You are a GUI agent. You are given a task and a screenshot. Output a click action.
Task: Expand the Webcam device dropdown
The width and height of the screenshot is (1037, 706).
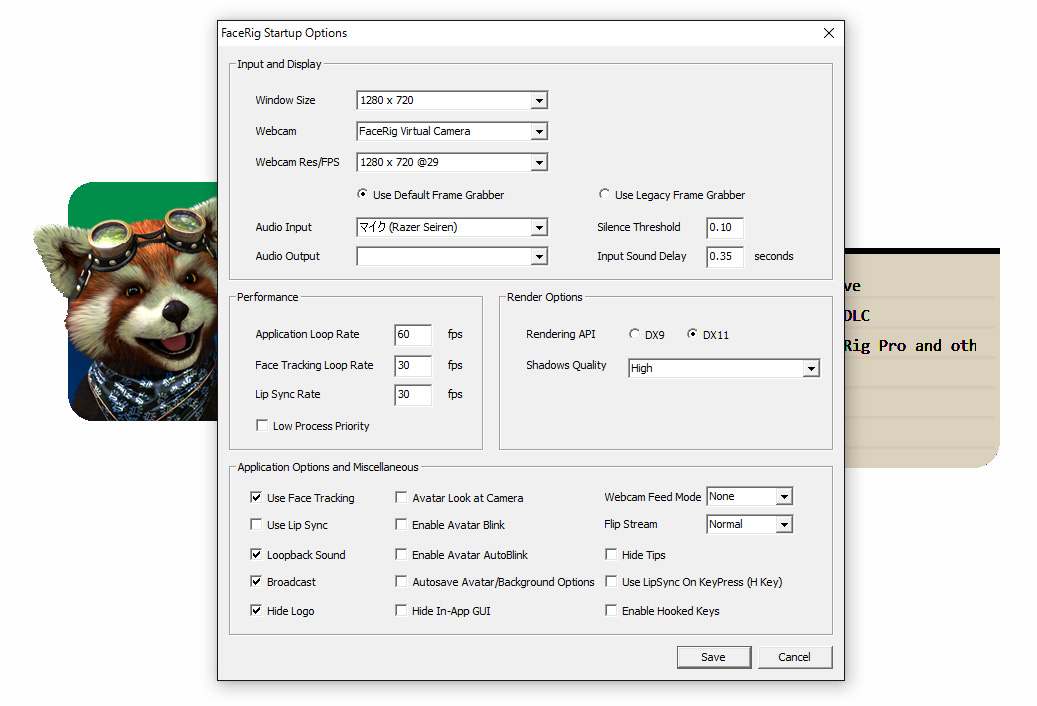click(539, 131)
